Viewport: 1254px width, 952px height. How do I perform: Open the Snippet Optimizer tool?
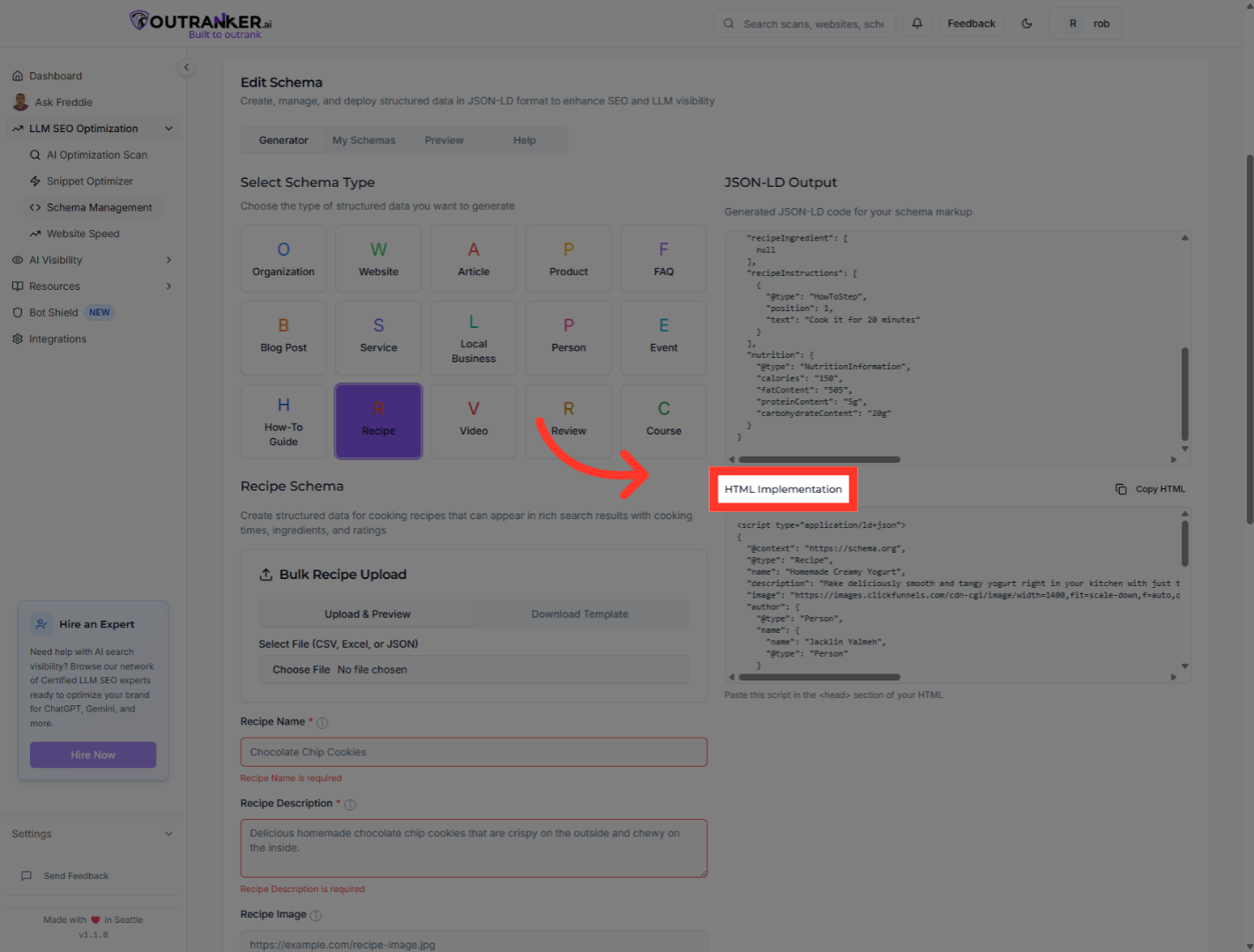(90, 181)
